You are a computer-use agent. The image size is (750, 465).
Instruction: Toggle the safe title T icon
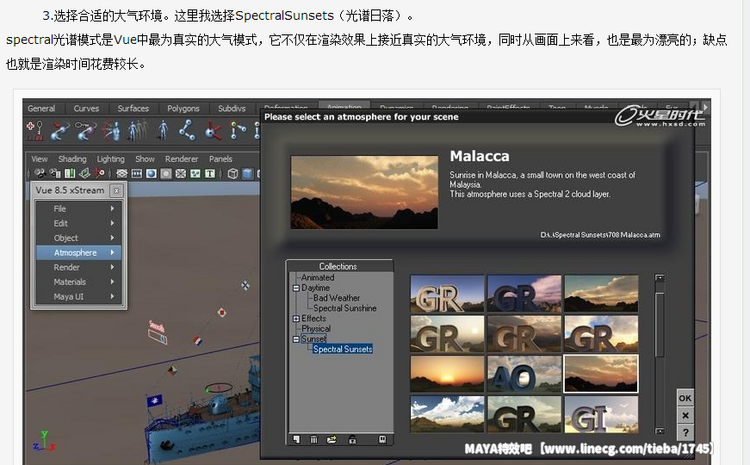coord(210,173)
